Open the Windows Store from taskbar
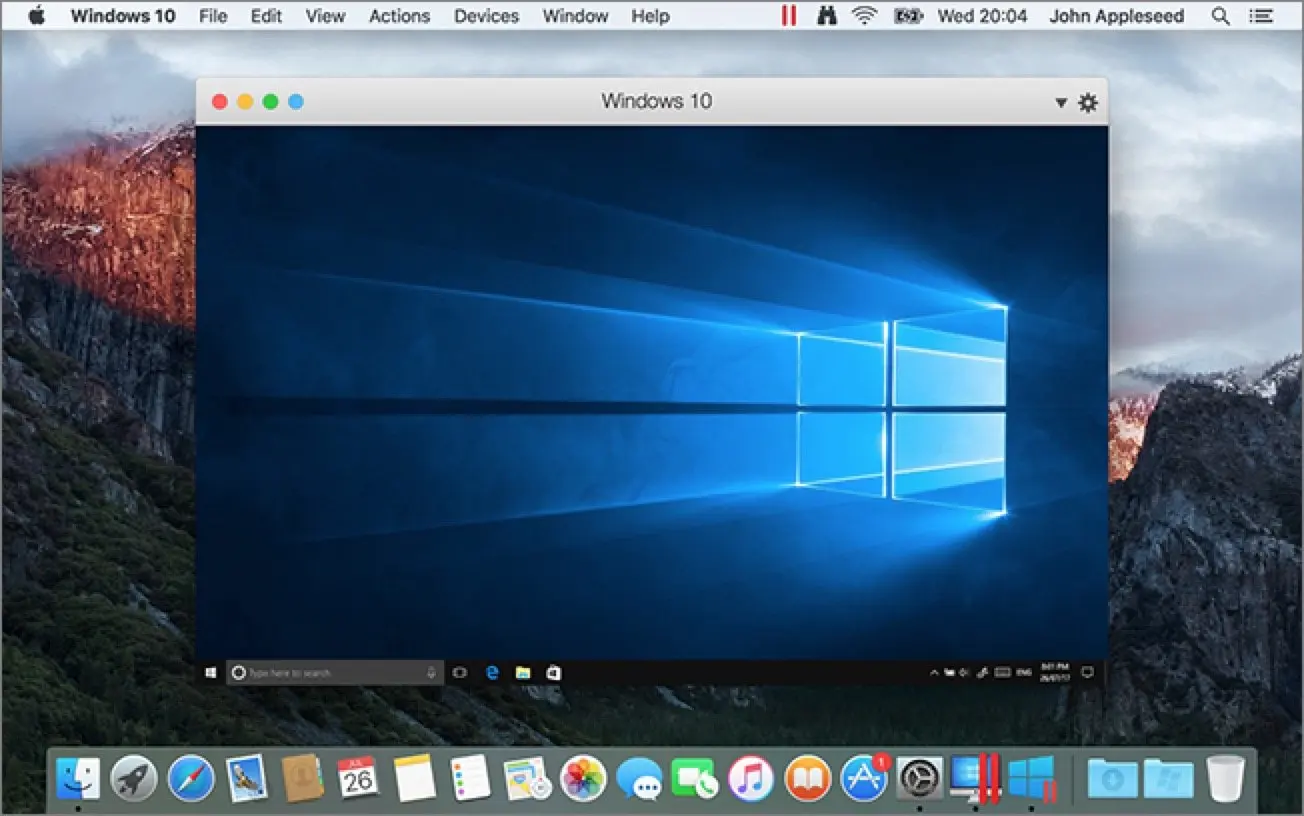 pos(553,673)
